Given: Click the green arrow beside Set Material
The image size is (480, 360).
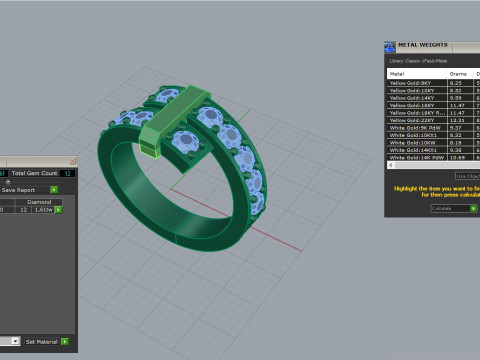Looking at the screenshot, I should [x=65, y=341].
